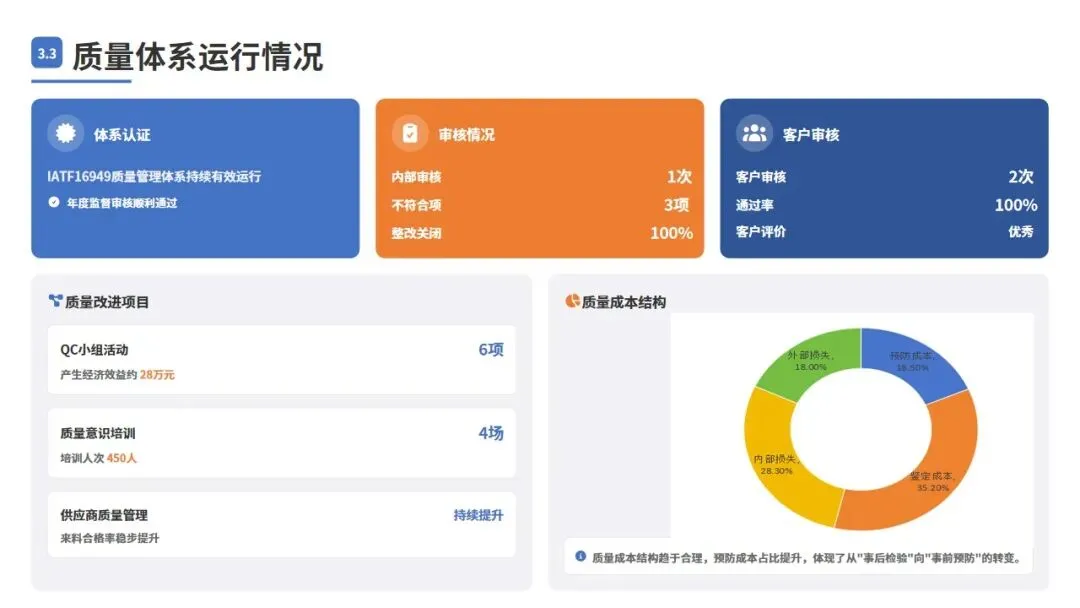Click the 1次 internal audit value
The width and height of the screenshot is (1080, 608).
(x=679, y=176)
